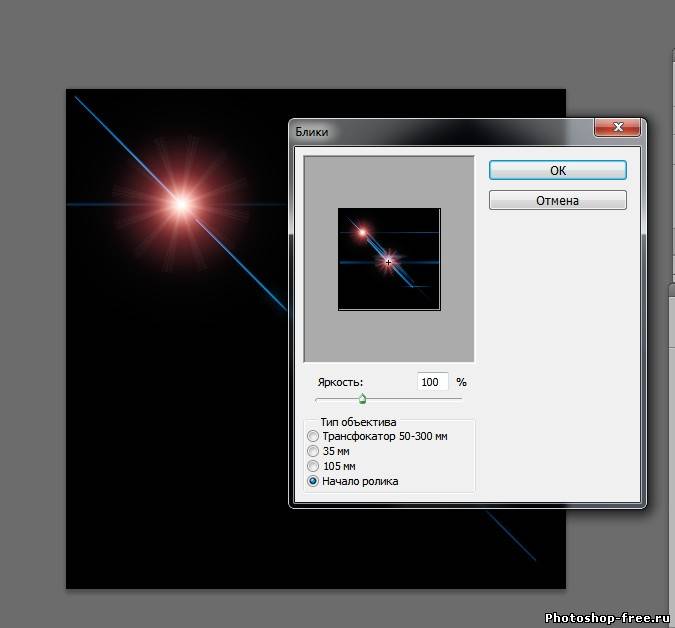The width and height of the screenshot is (675, 628).
Task: Click the OK button in the Блики dialog
Action: (x=557, y=171)
